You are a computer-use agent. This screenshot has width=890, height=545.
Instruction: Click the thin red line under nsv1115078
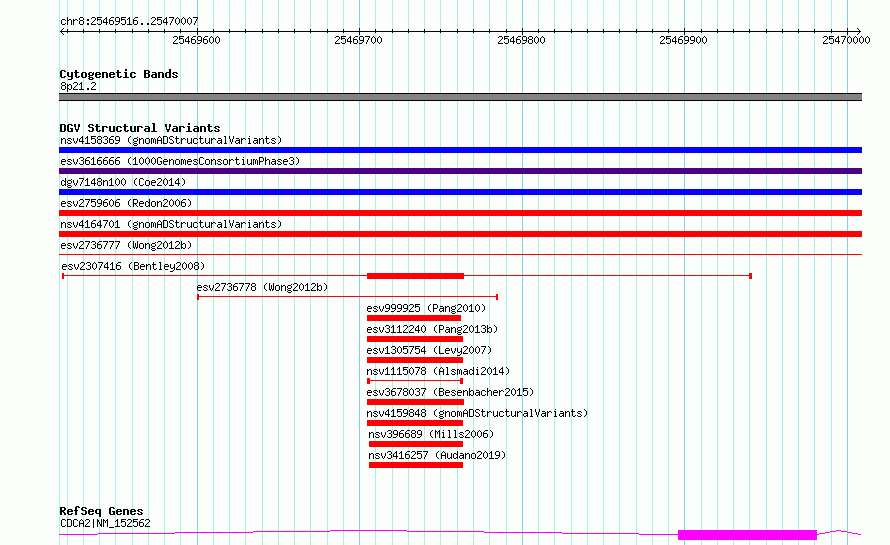[x=415, y=381]
